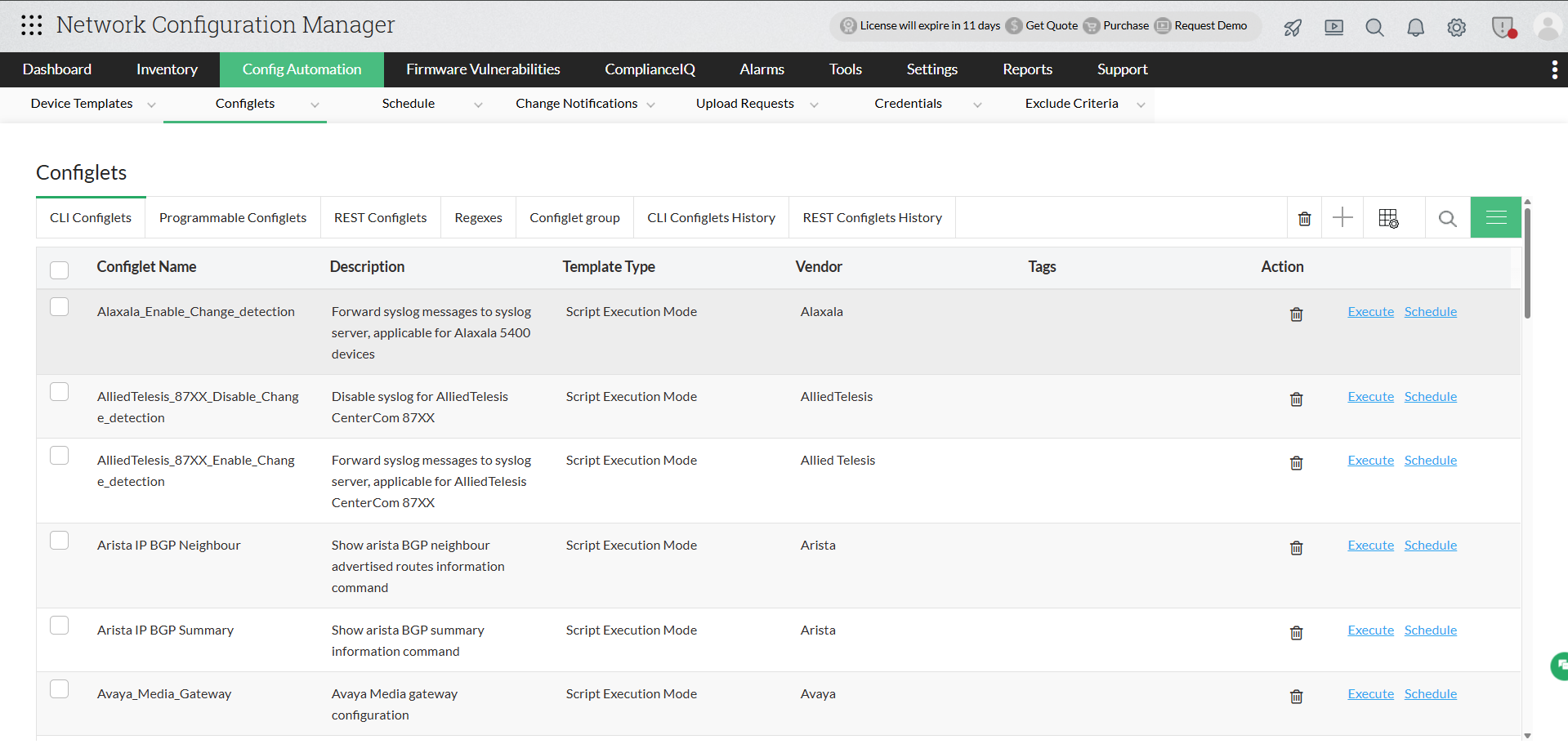
Task: Click the bulk delete trash icon in toolbar
Action: [x=1304, y=218]
